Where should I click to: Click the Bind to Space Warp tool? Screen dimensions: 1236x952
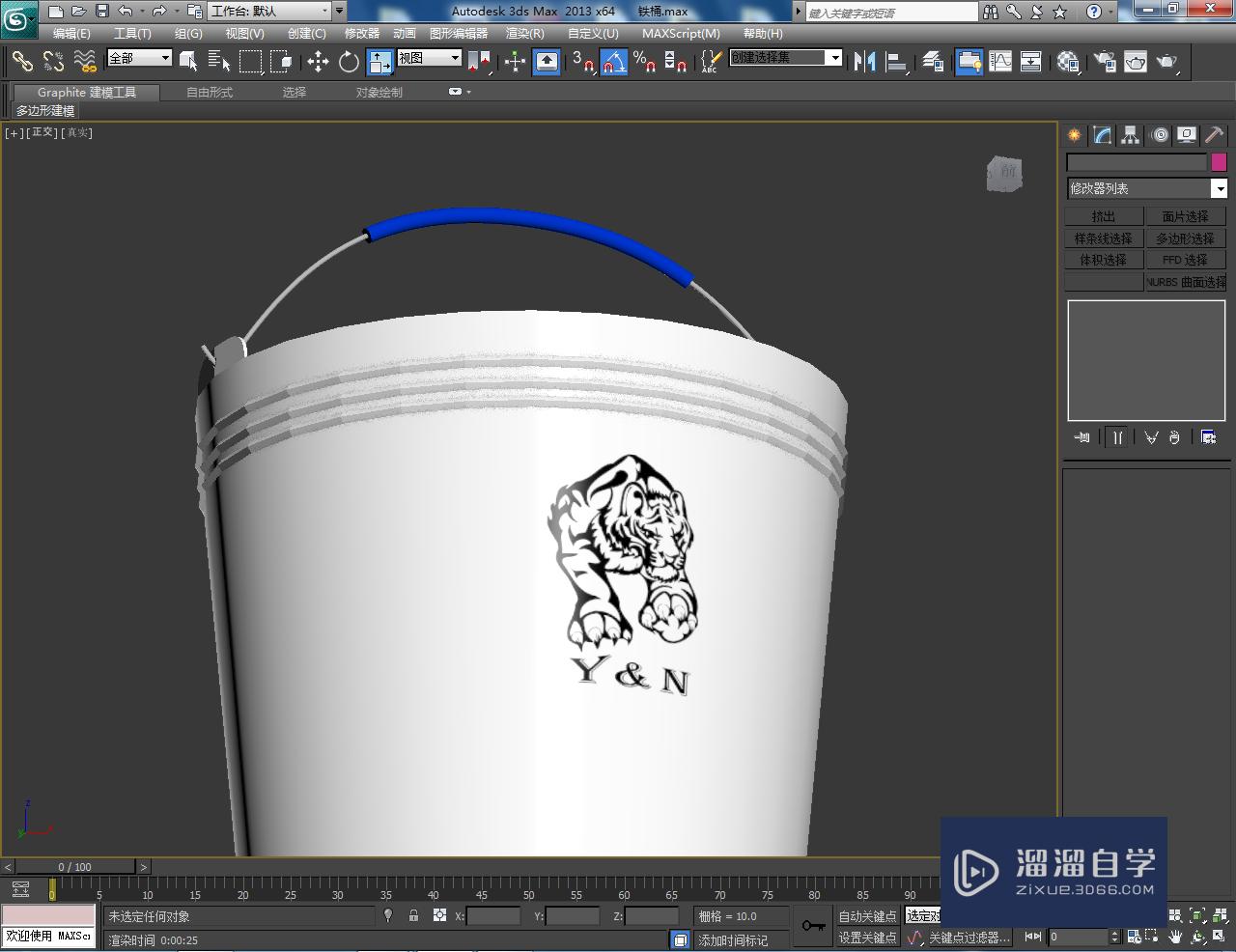pos(85,62)
